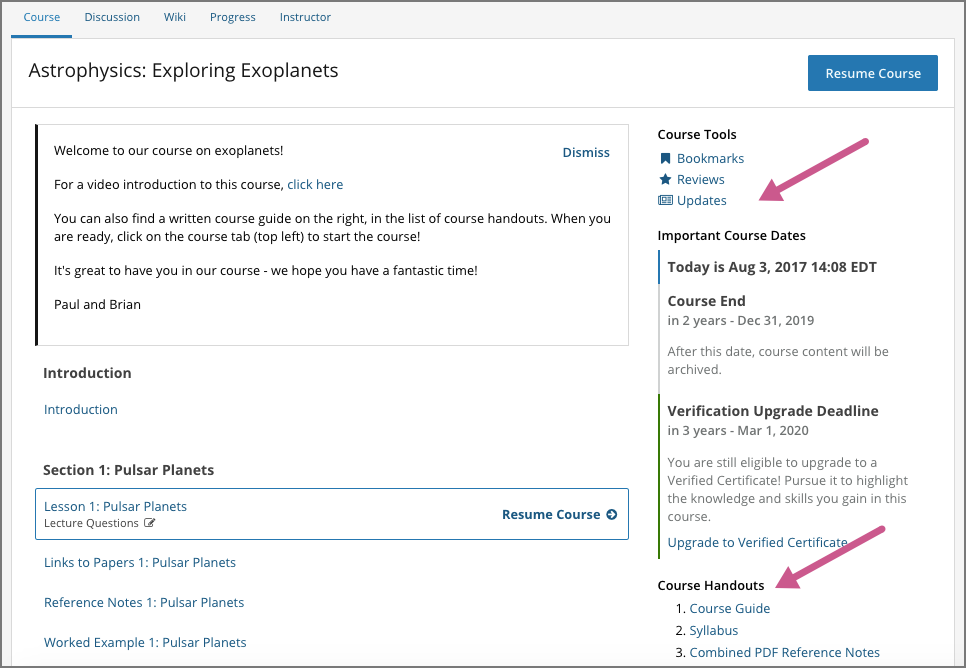This screenshot has width=966, height=668.
Task: Select the Course tab
Action: pos(41,16)
